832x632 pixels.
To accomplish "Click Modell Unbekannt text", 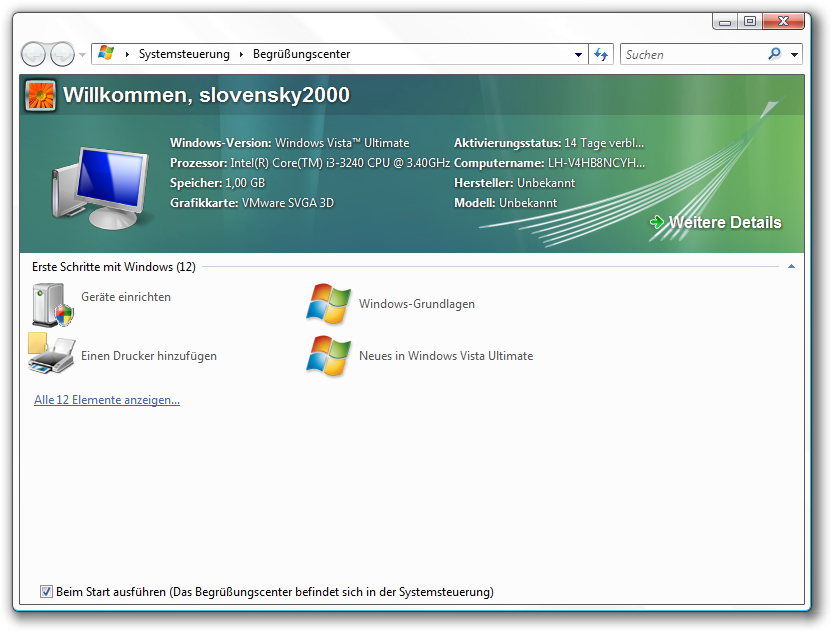I will pos(505,203).
